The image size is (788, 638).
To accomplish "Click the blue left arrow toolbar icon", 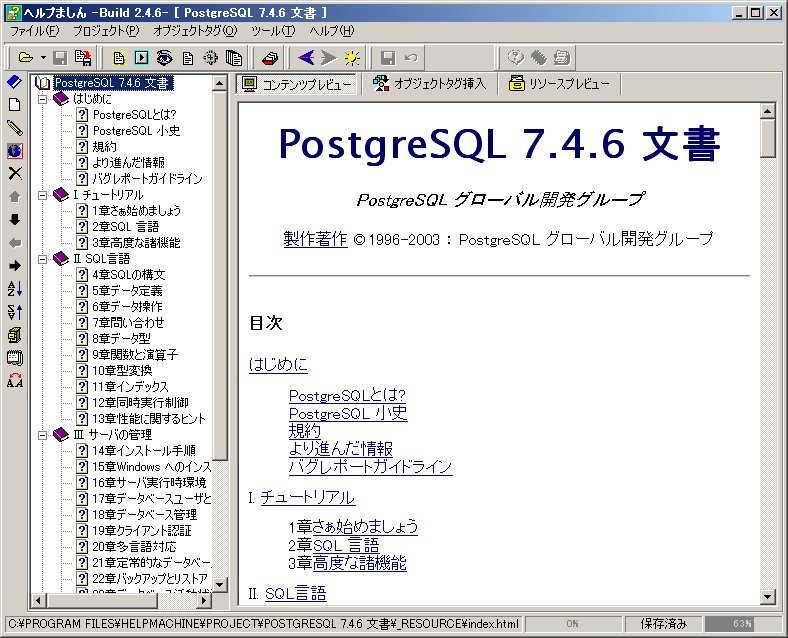I will tap(306, 57).
